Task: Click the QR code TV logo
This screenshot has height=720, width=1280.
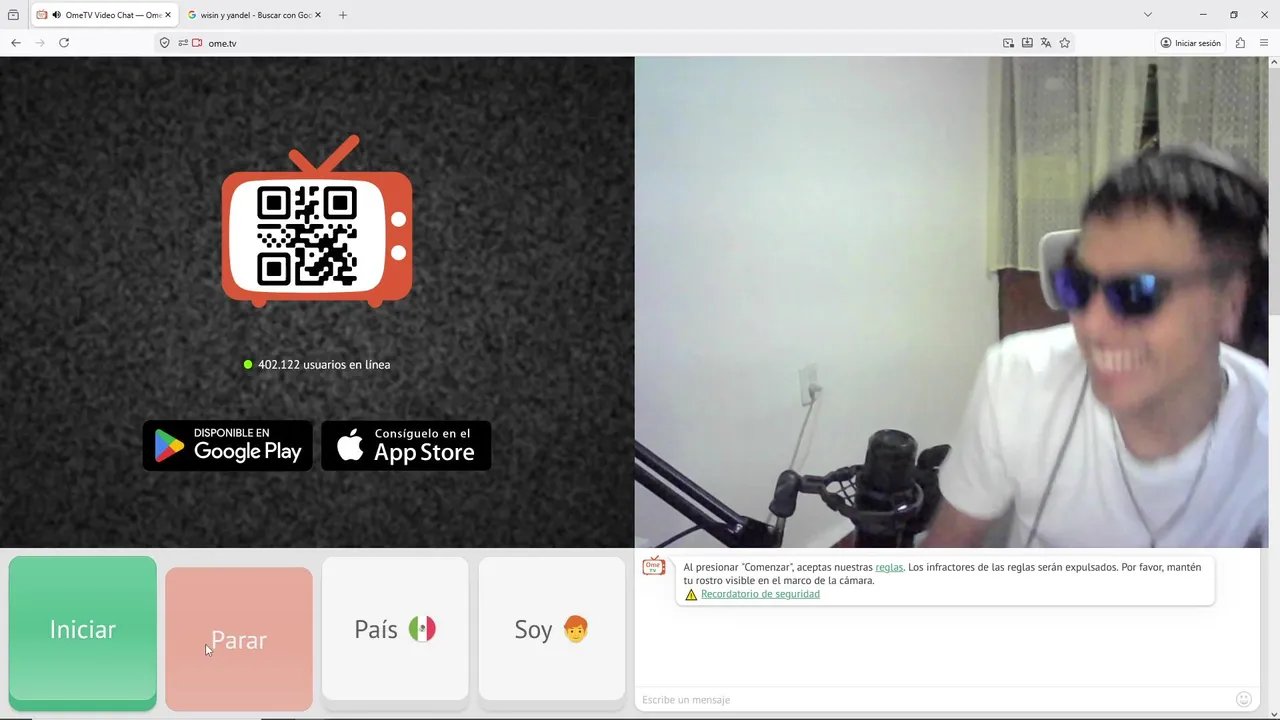Action: (317, 221)
